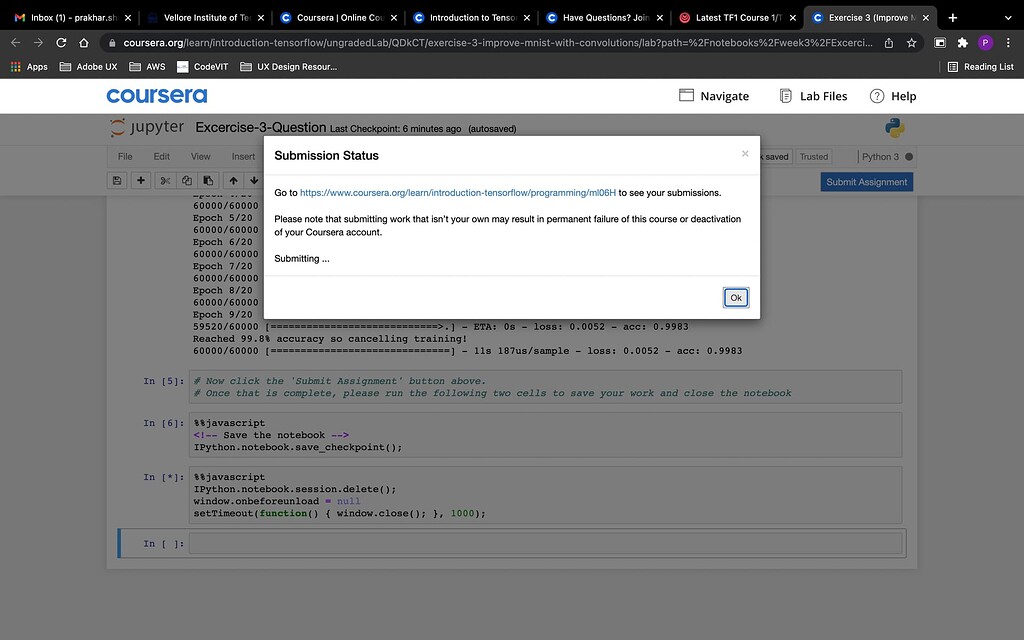This screenshot has height=640, width=1024.
Task: Paste cells using the clipboard toolbar icon
Action: click(208, 180)
